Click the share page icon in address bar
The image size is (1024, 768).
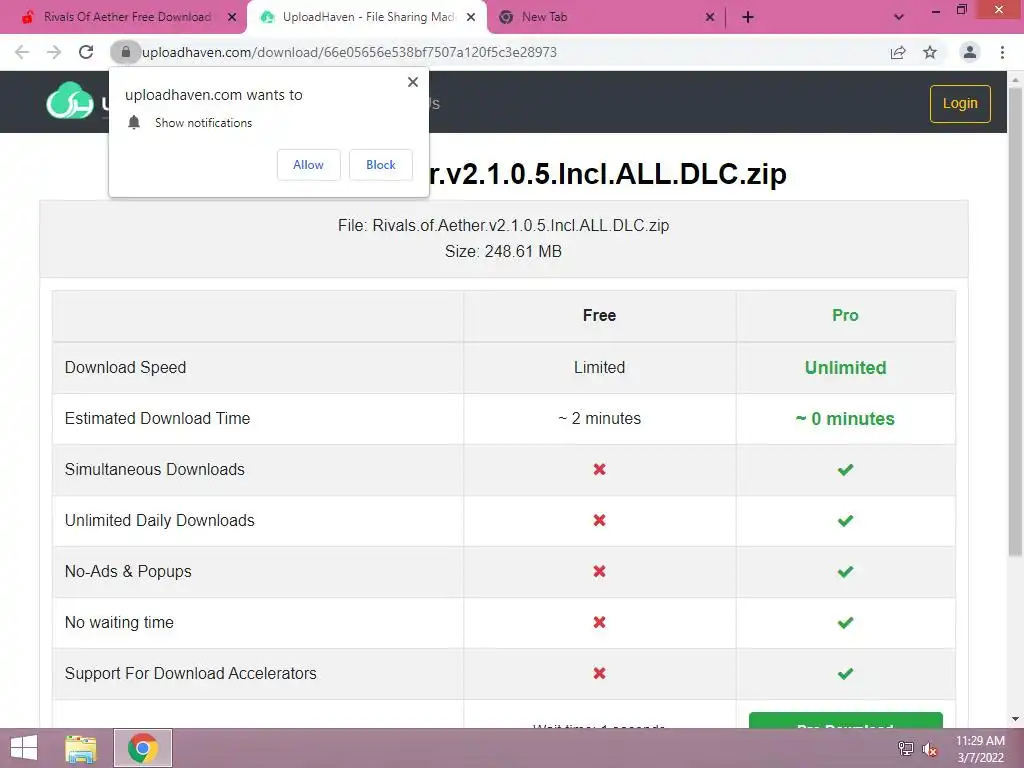898,52
